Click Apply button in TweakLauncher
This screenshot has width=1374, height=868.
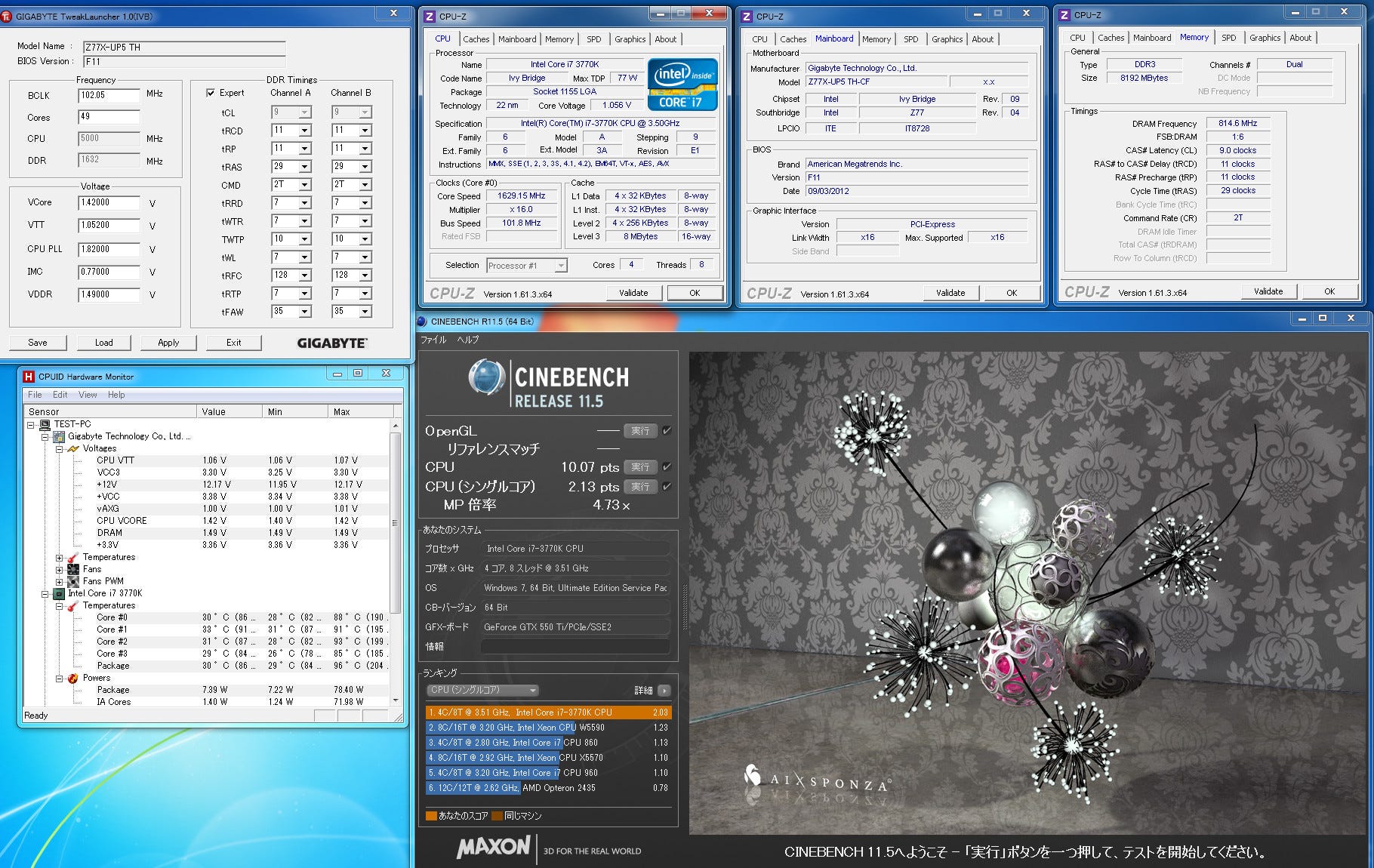pos(168,343)
